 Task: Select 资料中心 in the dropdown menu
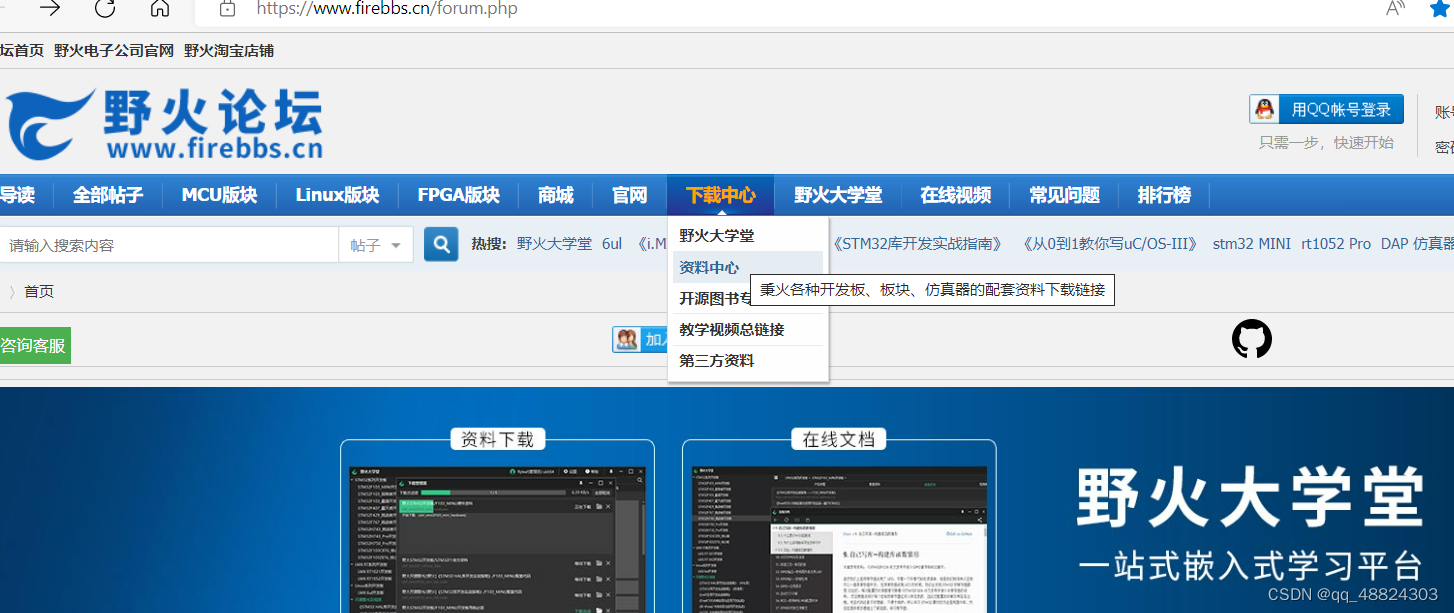point(748,267)
